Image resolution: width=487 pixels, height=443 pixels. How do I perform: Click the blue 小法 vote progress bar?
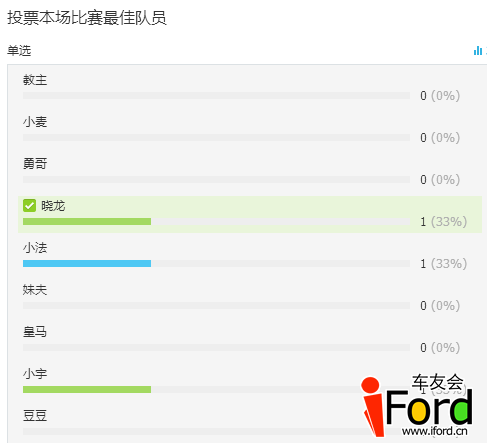[87, 264]
